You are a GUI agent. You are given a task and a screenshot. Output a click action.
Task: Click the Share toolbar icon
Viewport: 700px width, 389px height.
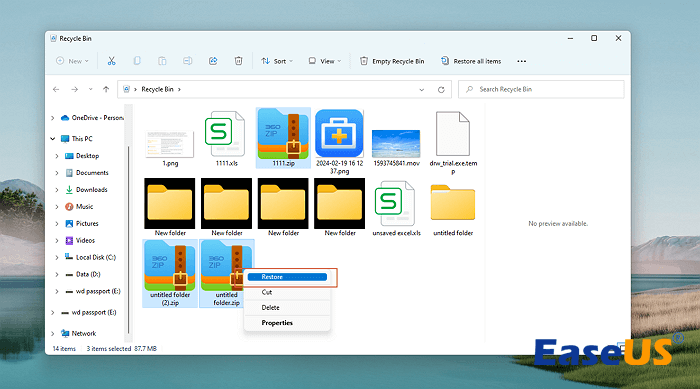point(213,61)
